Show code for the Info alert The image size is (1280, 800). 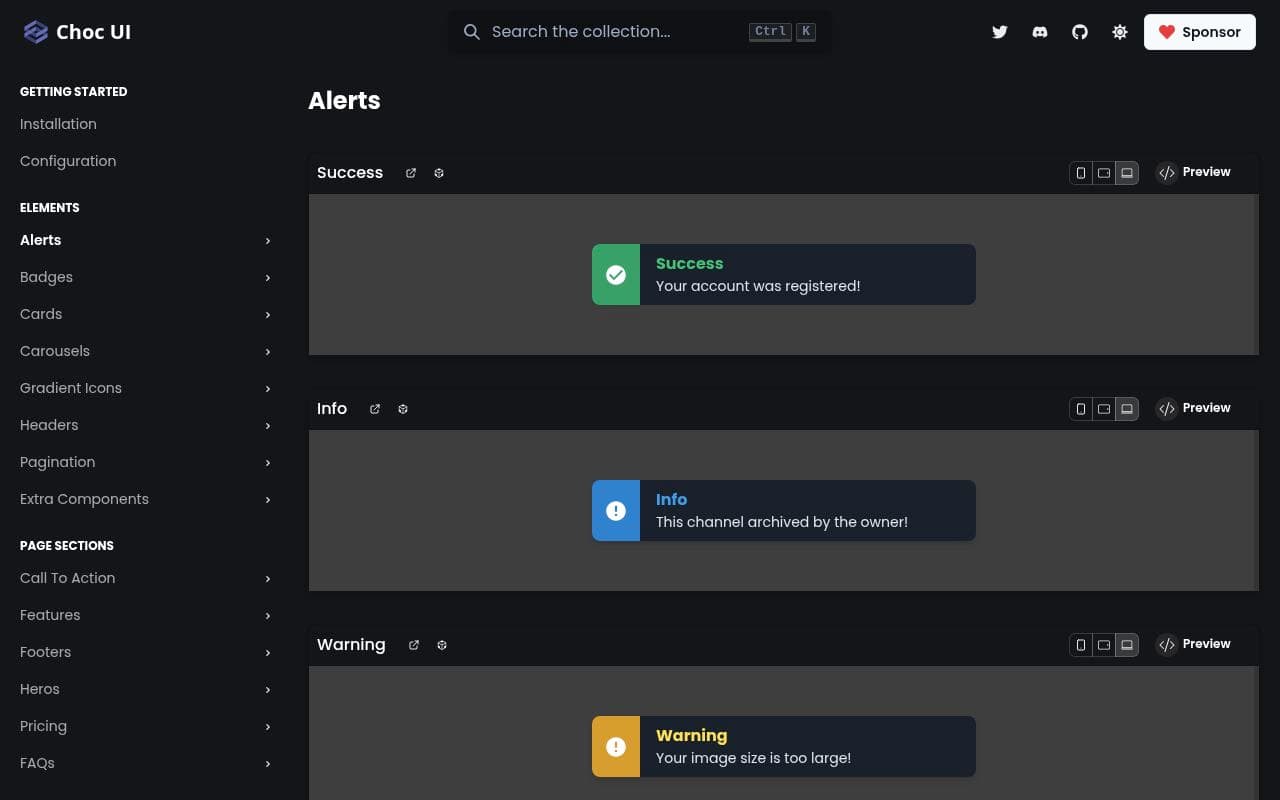coord(1193,408)
